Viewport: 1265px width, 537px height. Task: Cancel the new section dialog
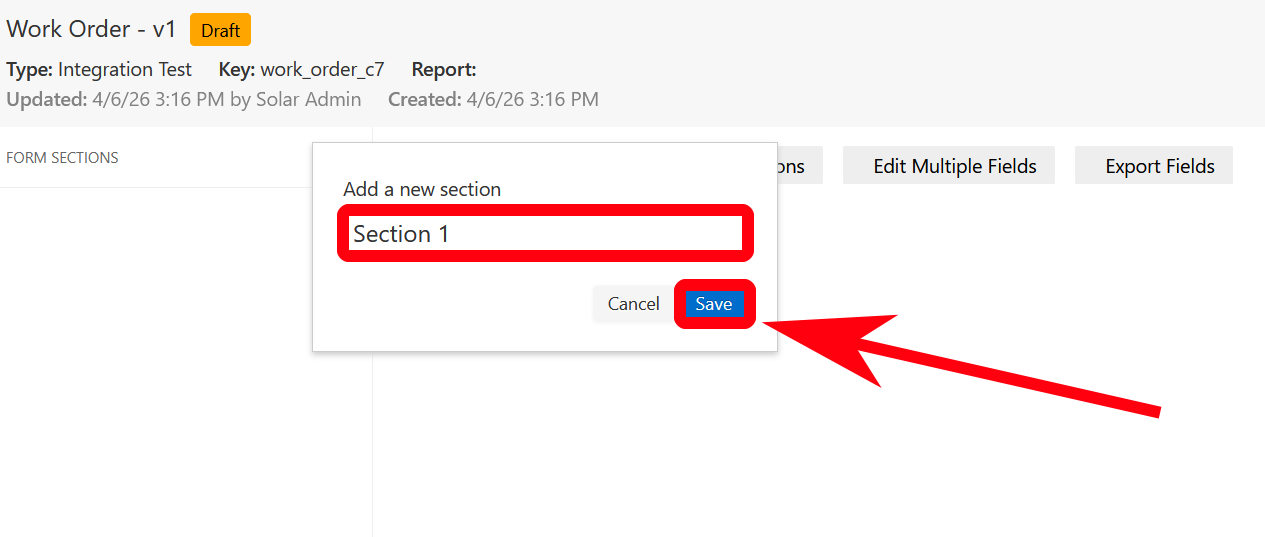point(633,304)
